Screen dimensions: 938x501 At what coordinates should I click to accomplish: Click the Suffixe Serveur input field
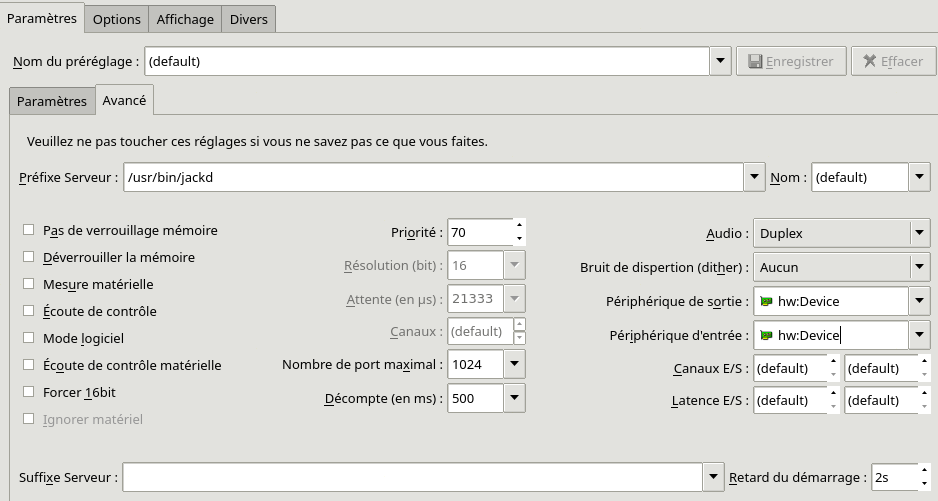412,477
